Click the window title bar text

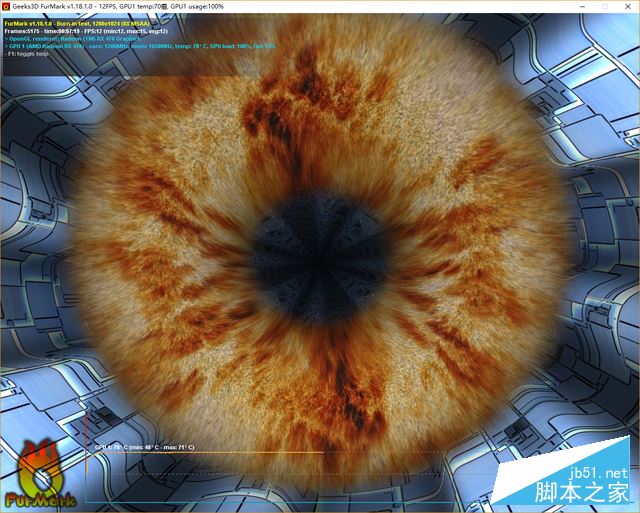click(x=130, y=6)
